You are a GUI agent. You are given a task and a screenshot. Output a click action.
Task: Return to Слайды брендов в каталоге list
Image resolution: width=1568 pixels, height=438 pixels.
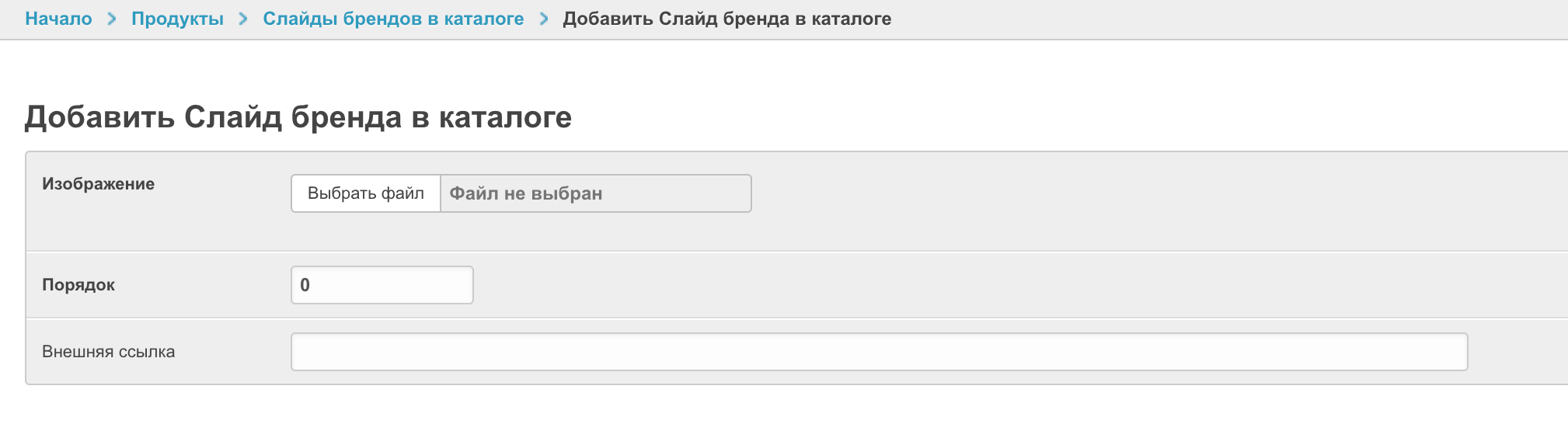coord(393,19)
